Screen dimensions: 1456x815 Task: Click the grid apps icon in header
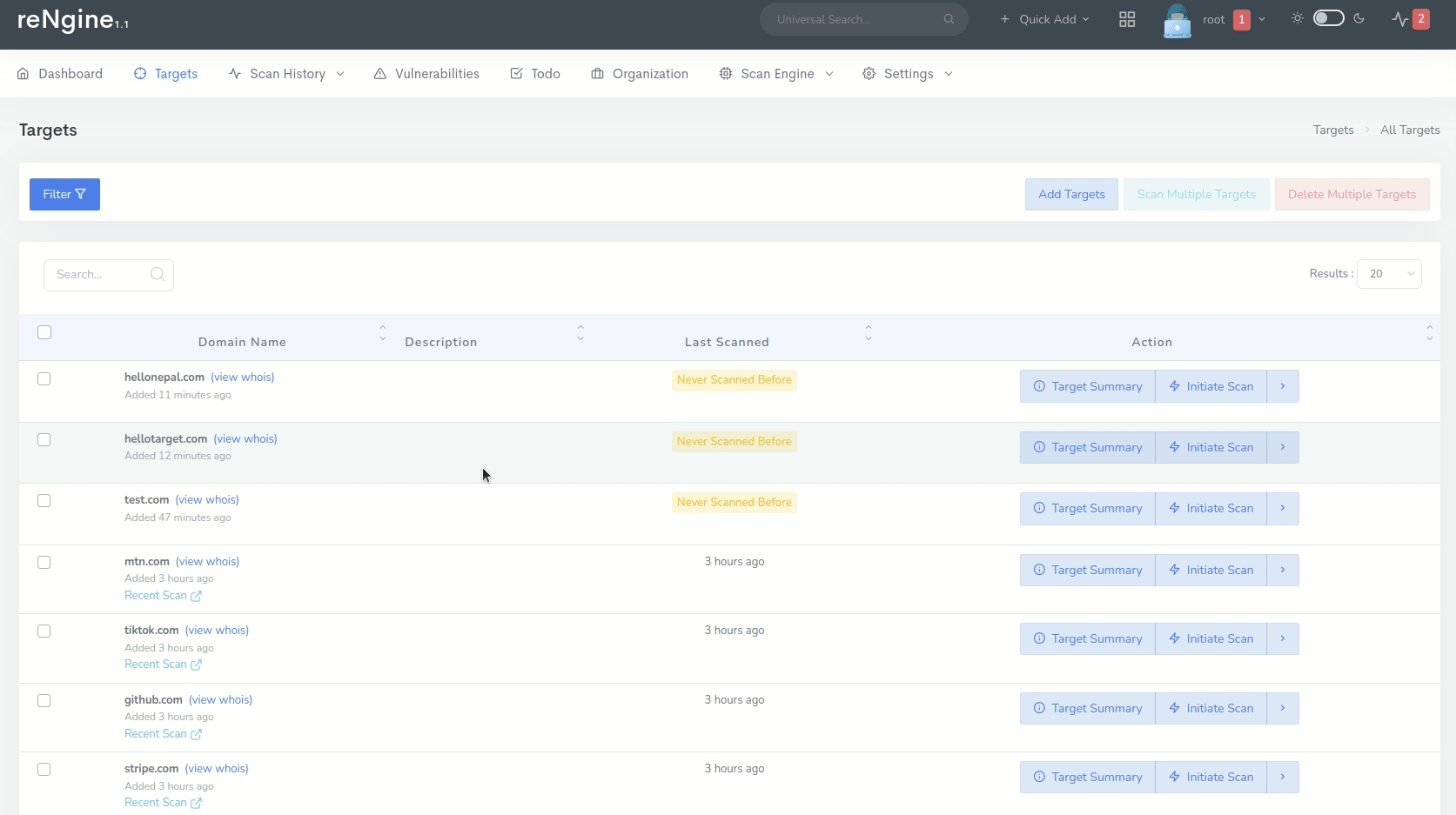[x=1127, y=19]
